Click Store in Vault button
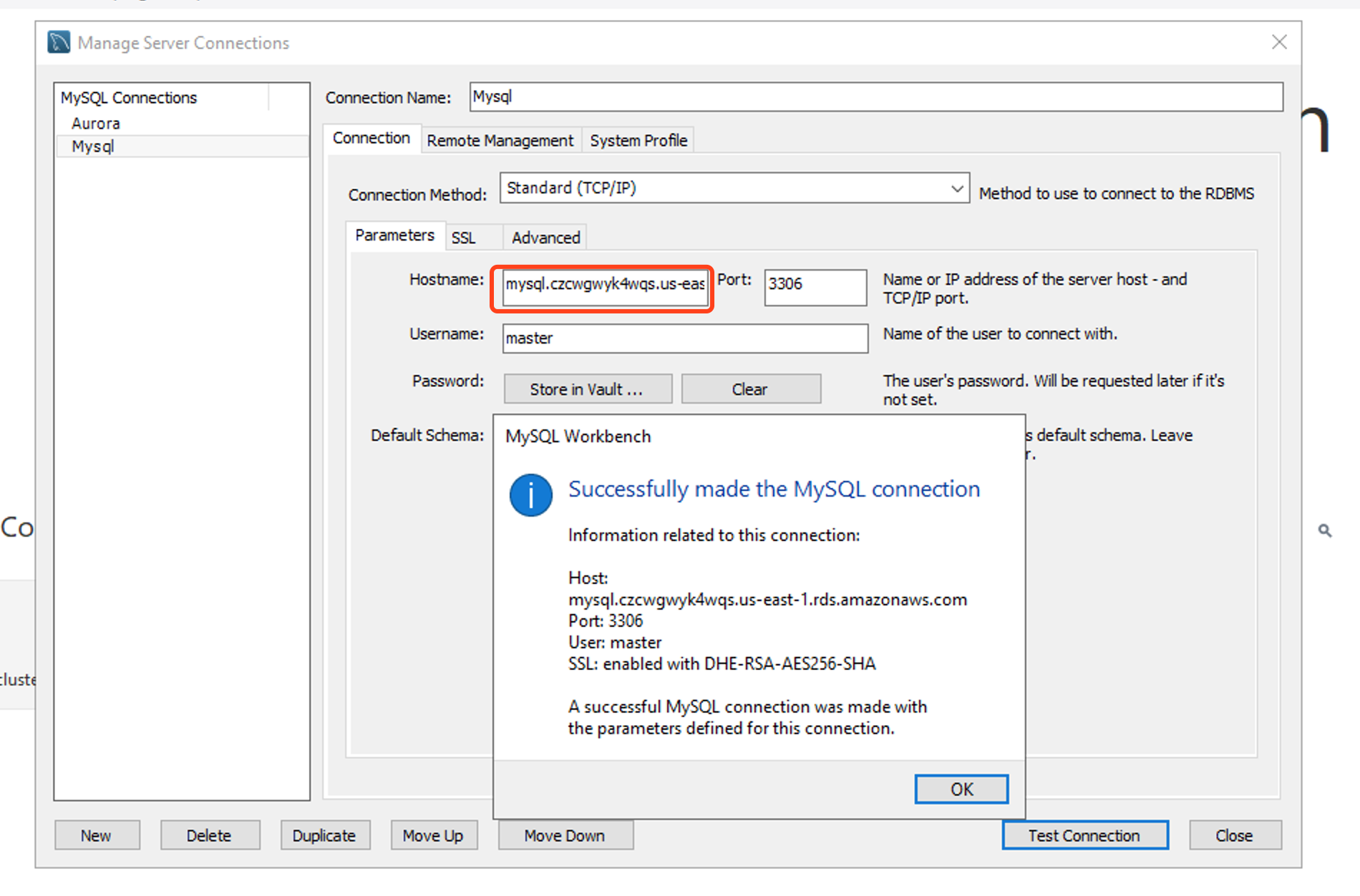This screenshot has width=1360, height=896. (x=587, y=389)
